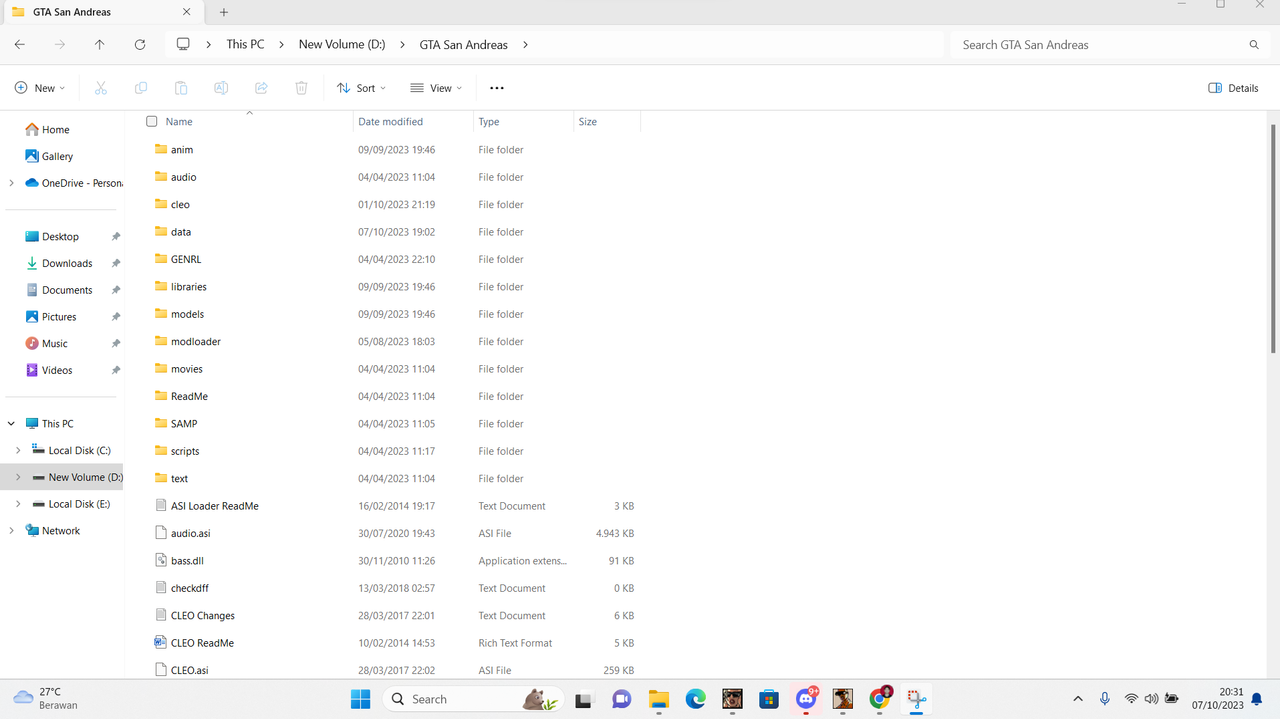The height and width of the screenshot is (719, 1280).
Task: Go forward with the right arrow
Action: pos(60,45)
